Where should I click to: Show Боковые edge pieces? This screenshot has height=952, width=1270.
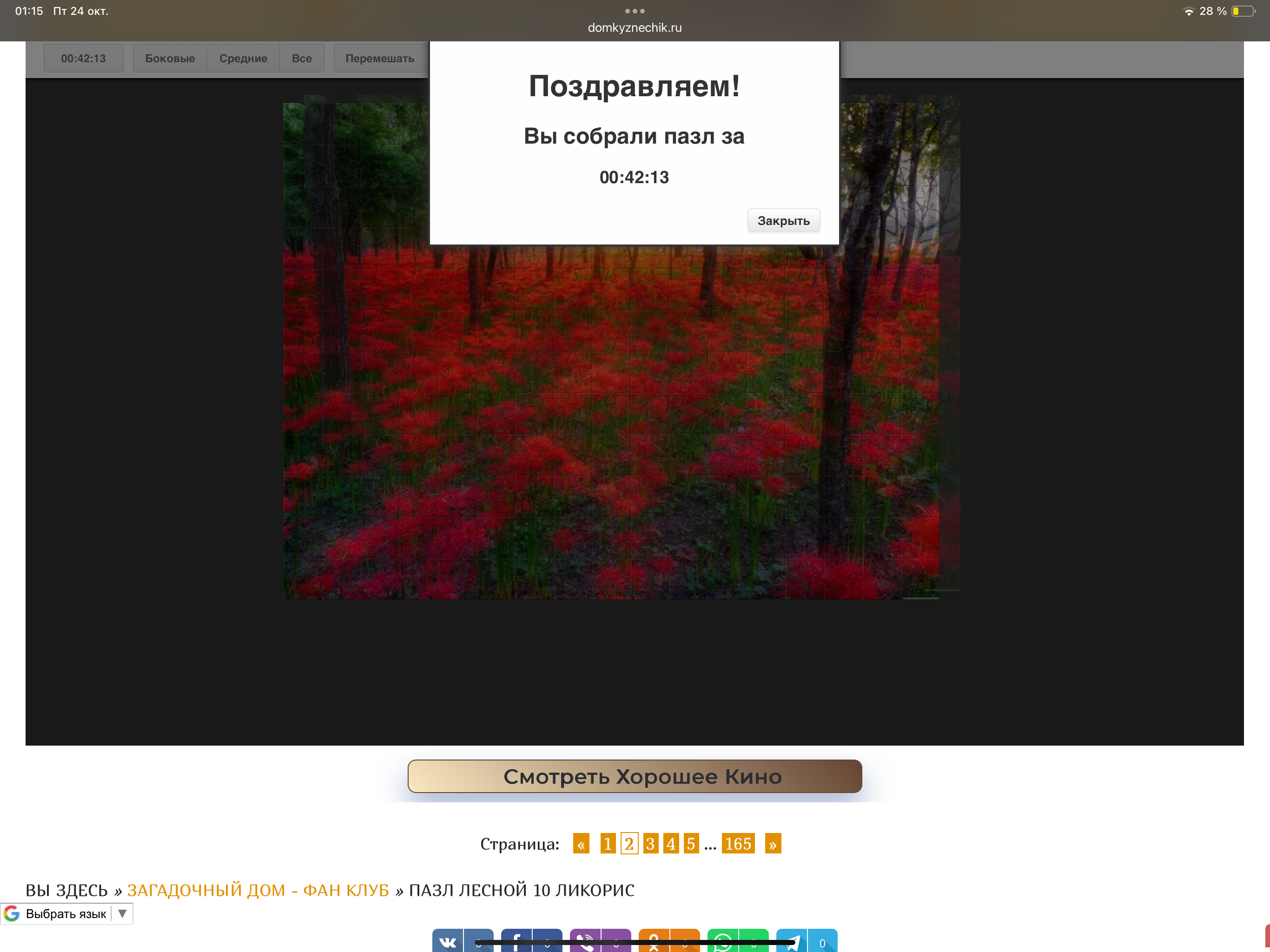(170, 58)
